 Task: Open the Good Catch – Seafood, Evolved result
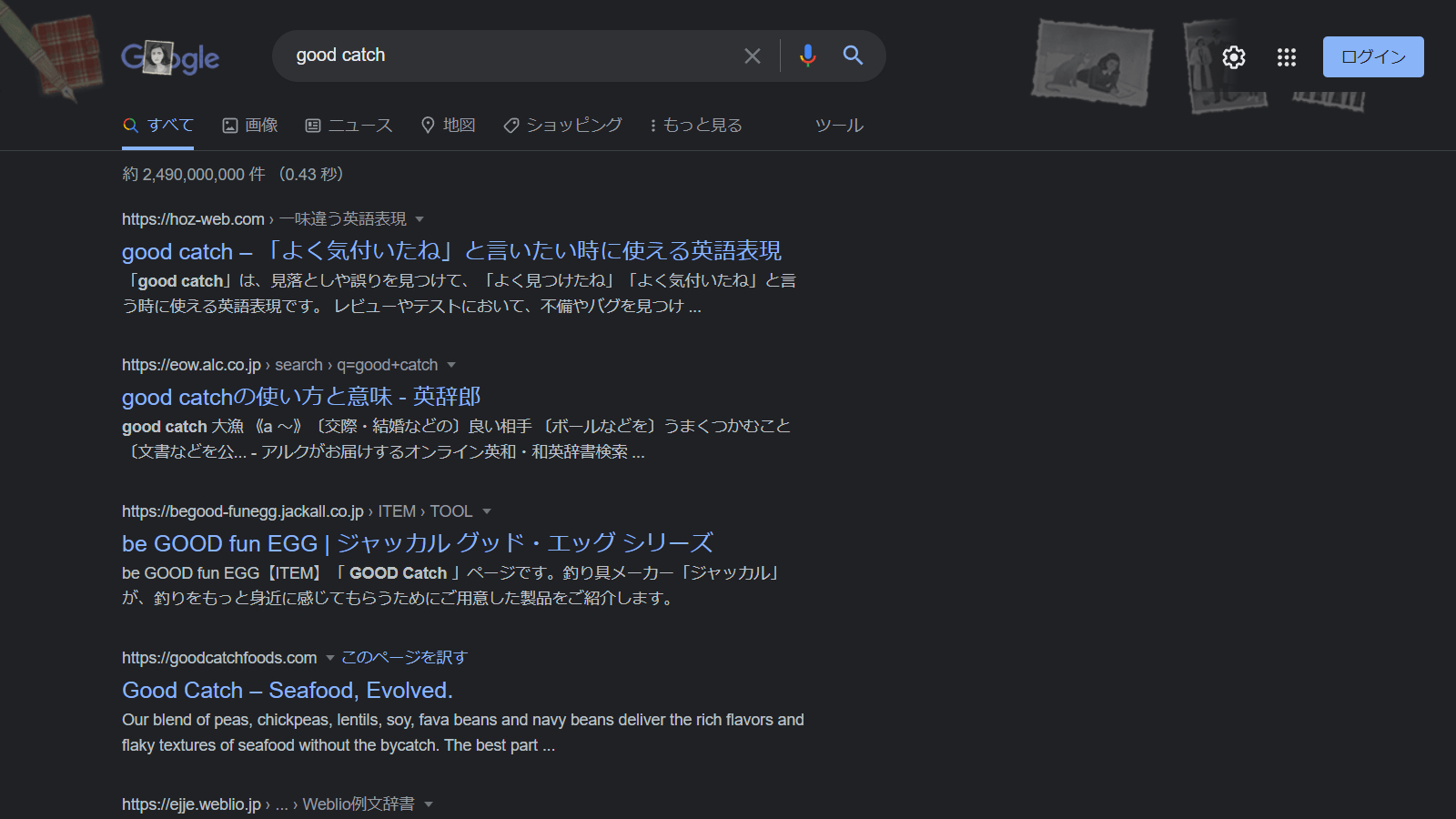click(287, 691)
